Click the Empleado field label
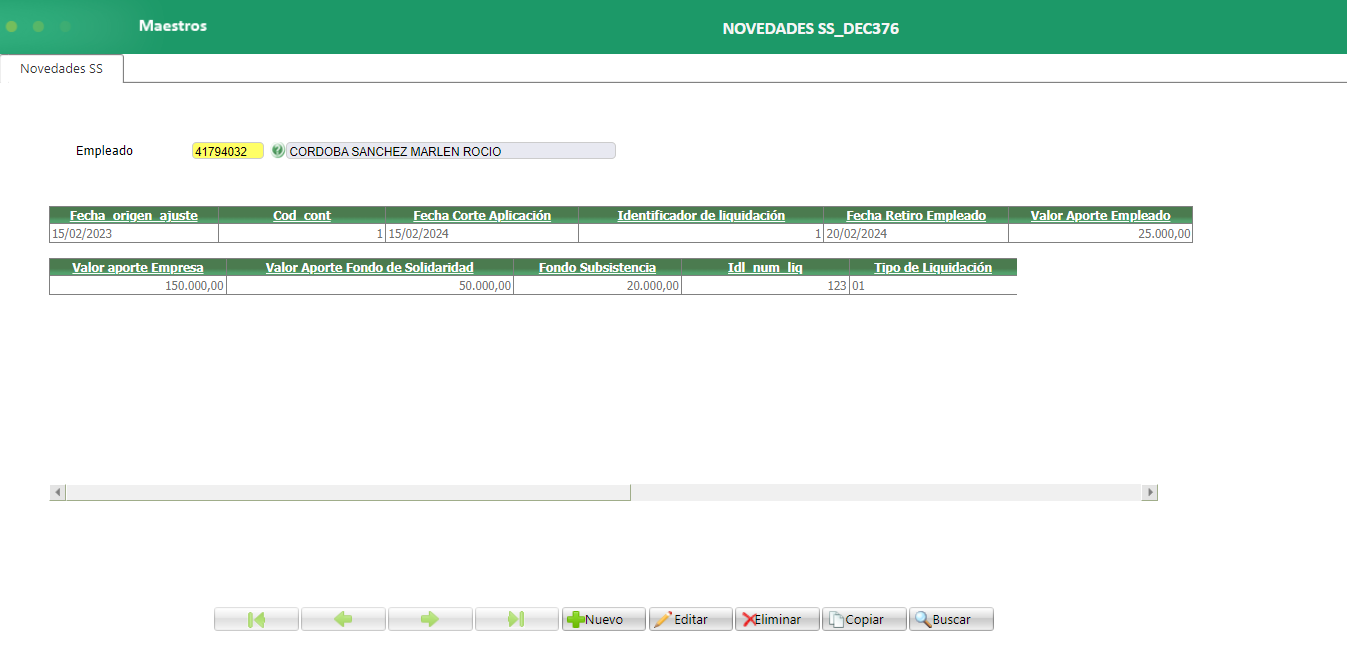This screenshot has width=1347, height=658. coord(104,151)
